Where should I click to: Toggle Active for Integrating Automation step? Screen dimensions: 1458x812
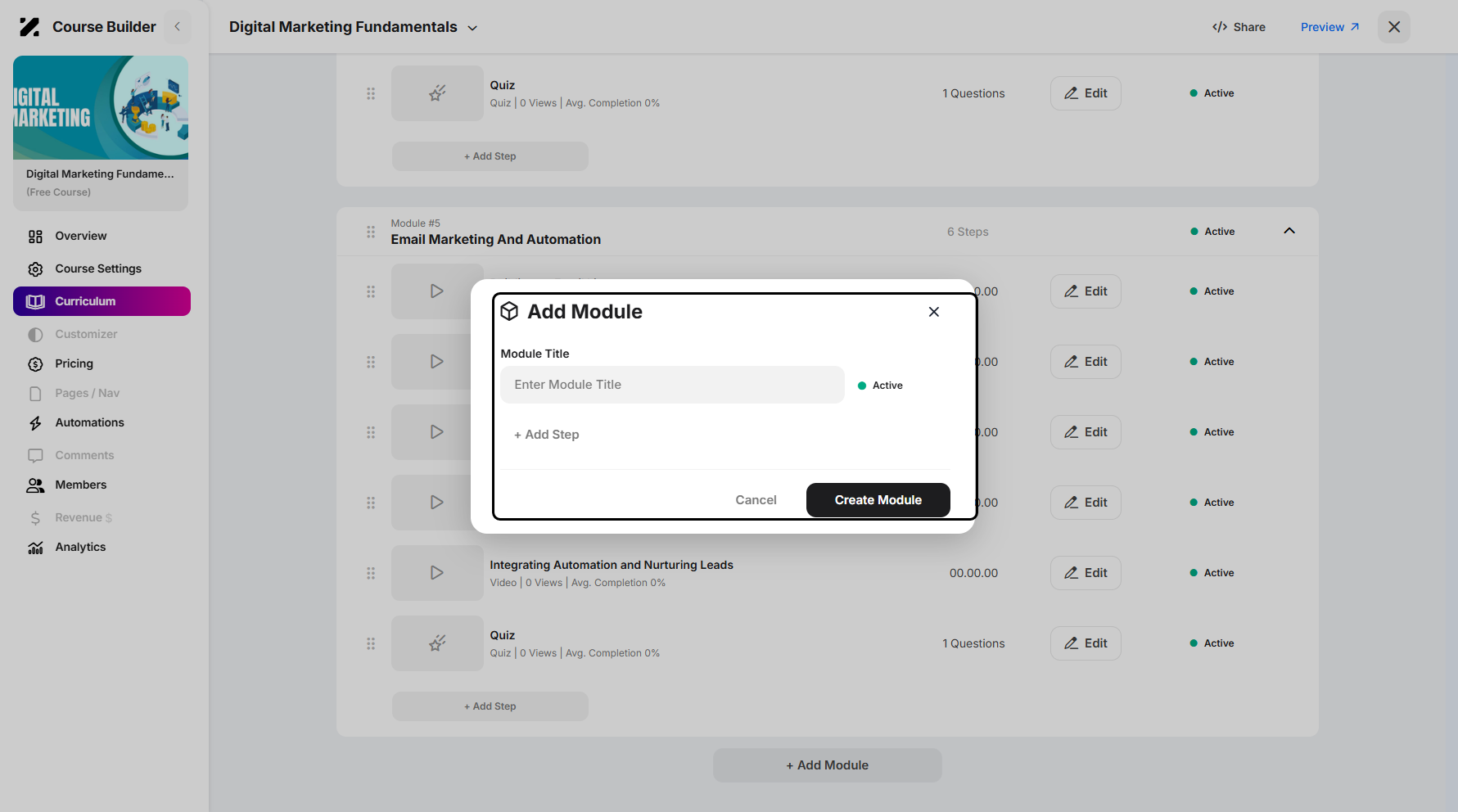1212,573
